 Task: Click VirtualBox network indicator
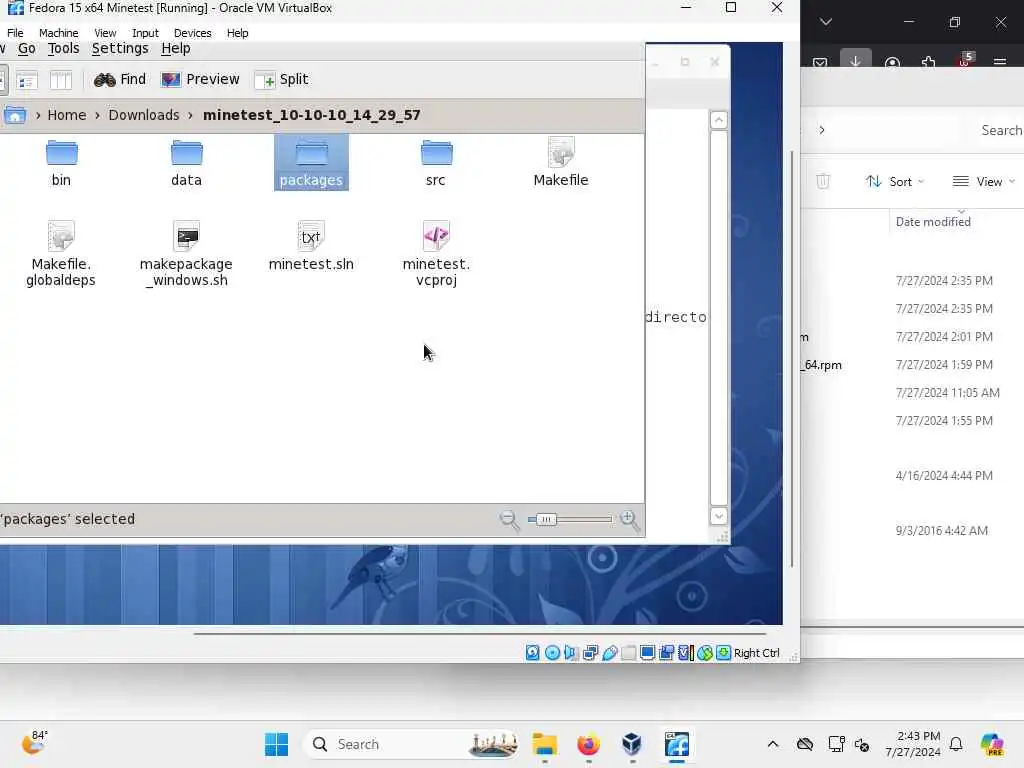point(590,652)
